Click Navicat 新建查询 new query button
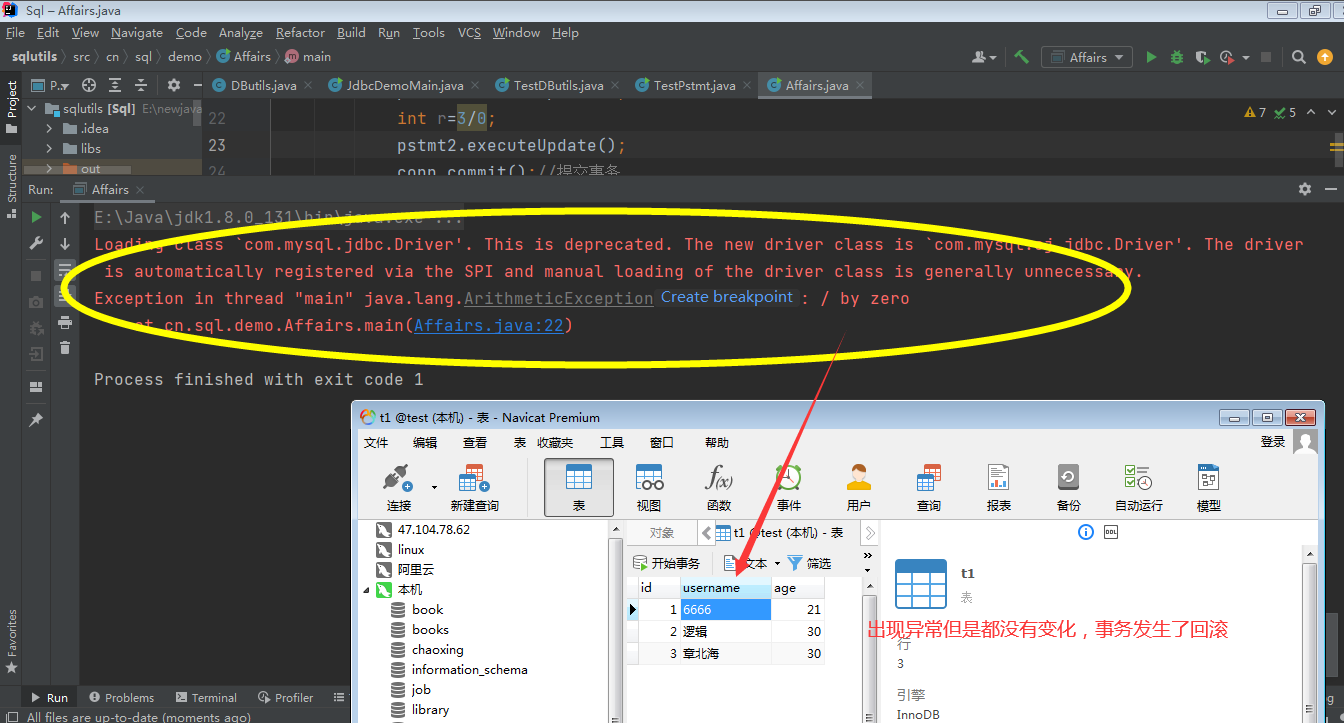This screenshot has height=723, width=1344. tap(474, 487)
